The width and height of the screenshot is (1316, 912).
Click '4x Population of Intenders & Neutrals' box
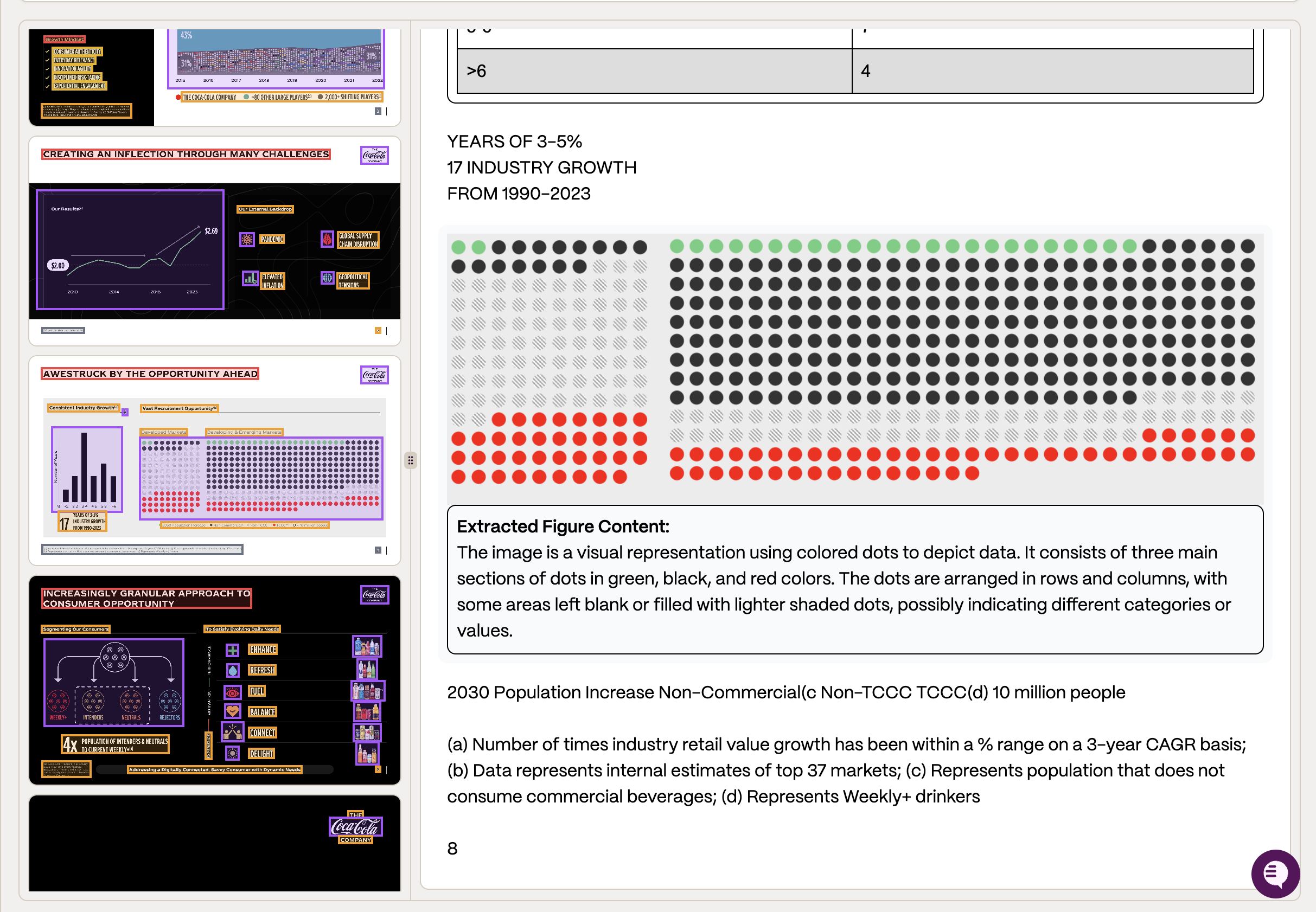[116, 745]
